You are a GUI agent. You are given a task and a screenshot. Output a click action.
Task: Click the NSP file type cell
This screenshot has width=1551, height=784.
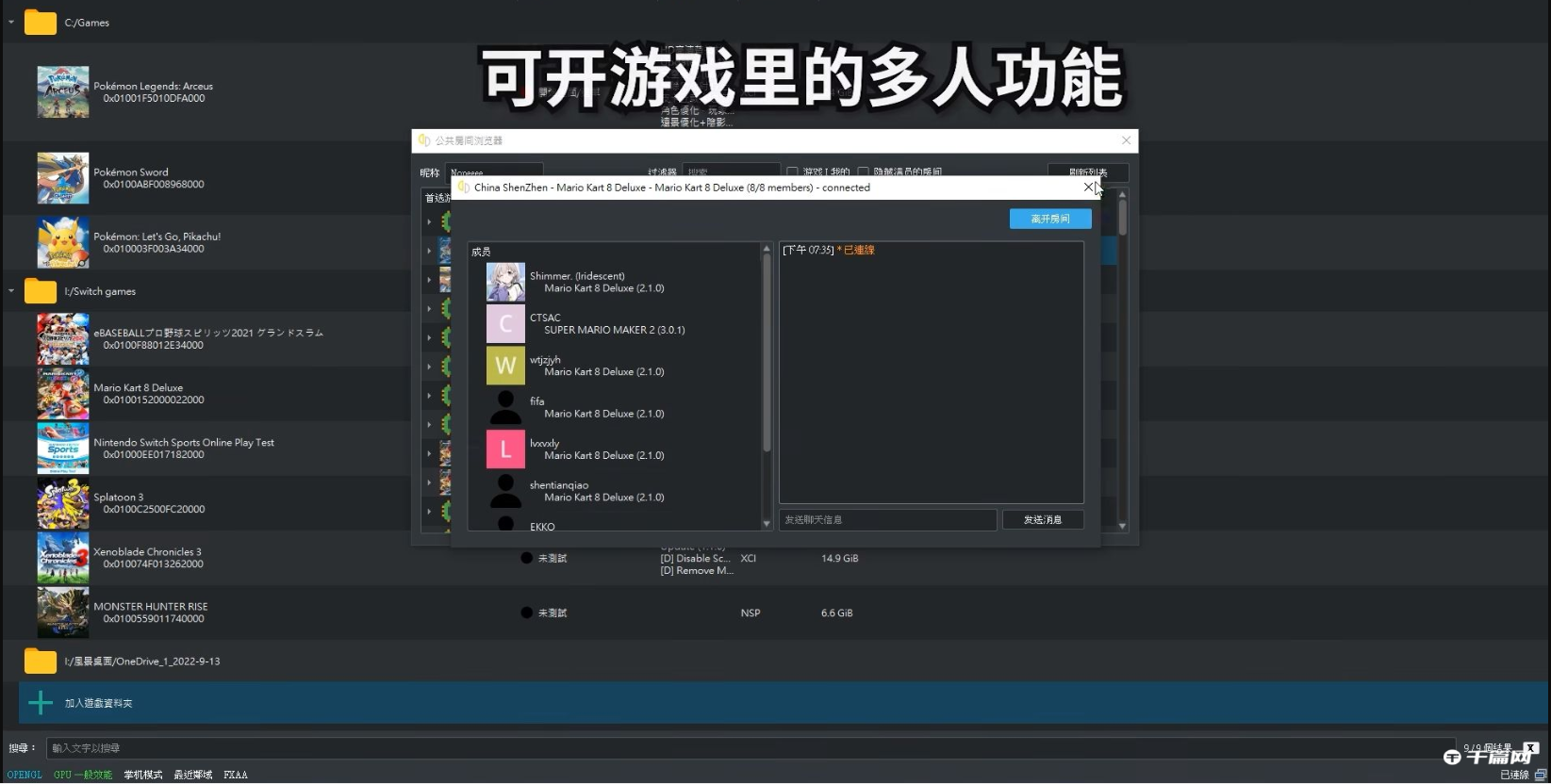click(751, 612)
